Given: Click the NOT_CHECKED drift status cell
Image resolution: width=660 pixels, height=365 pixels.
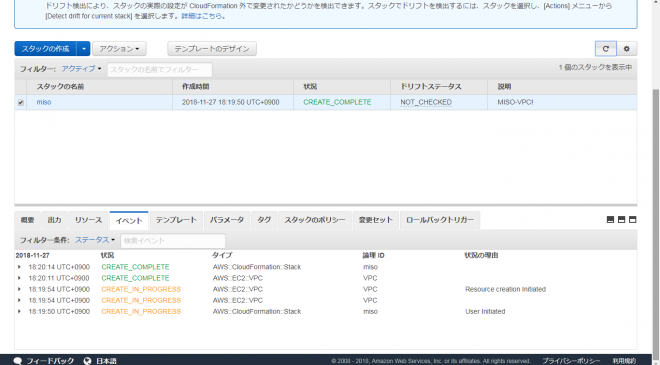Looking at the screenshot, I should tap(426, 102).
